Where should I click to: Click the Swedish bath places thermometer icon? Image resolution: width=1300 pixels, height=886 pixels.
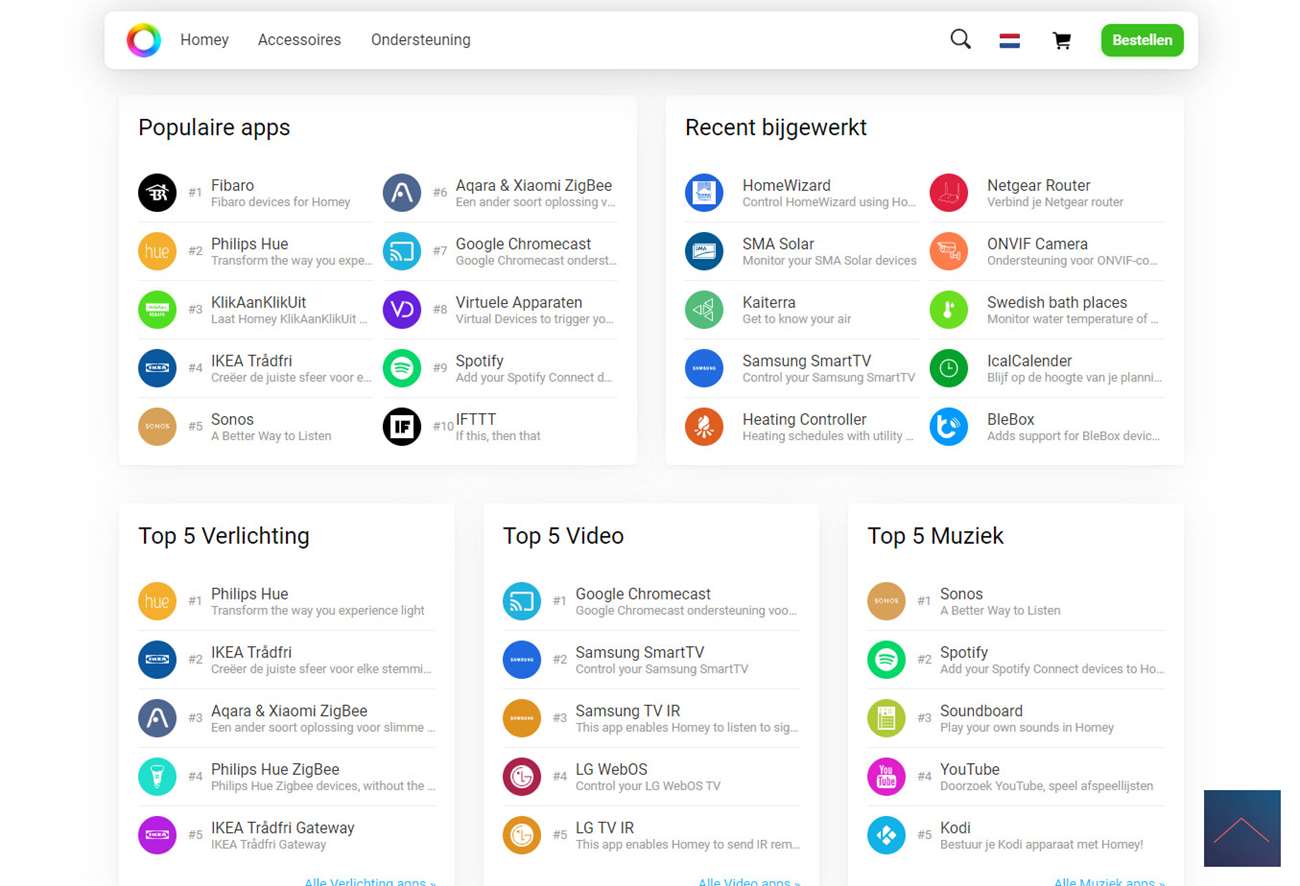click(x=949, y=310)
